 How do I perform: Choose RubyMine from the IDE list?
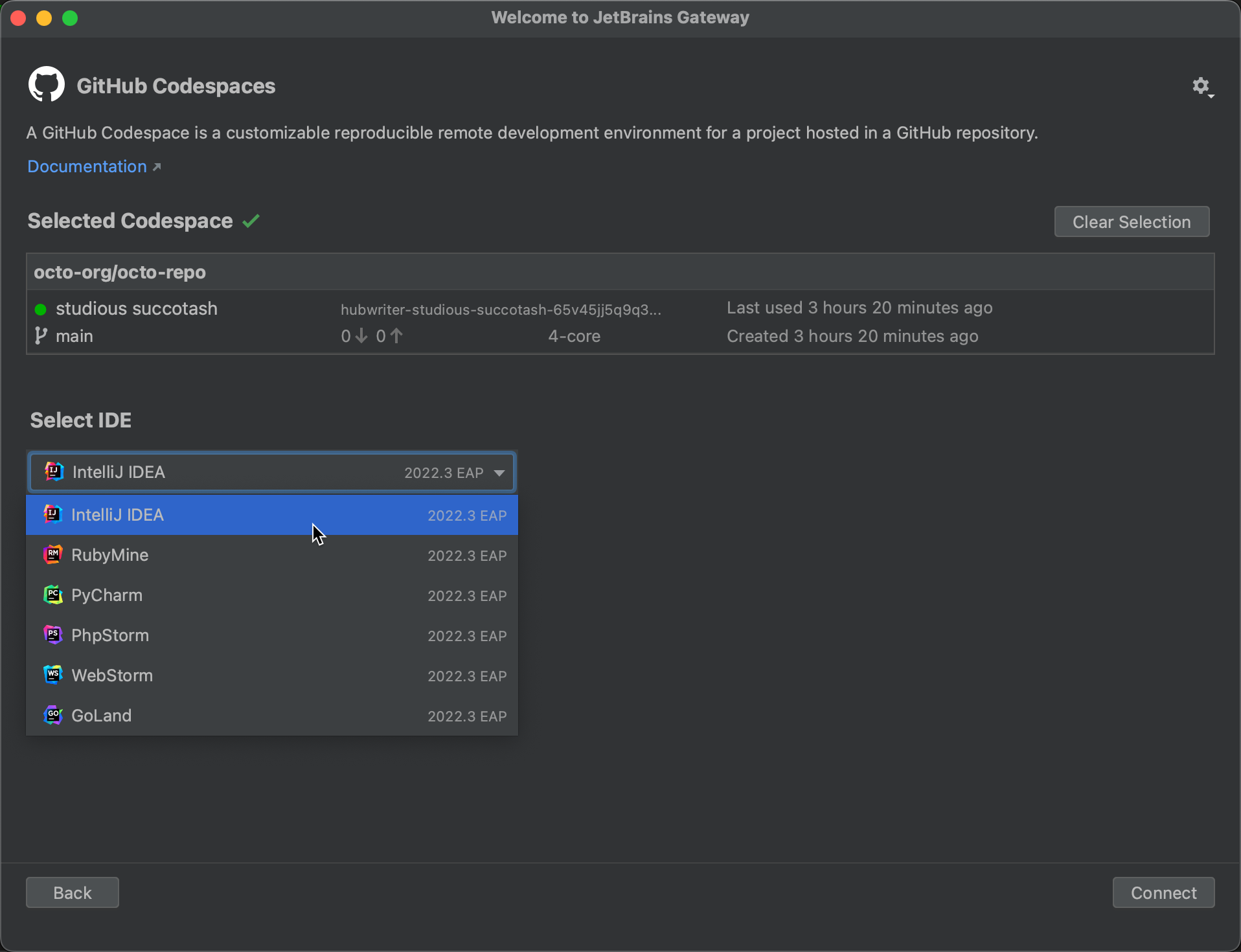pyautogui.click(x=271, y=555)
